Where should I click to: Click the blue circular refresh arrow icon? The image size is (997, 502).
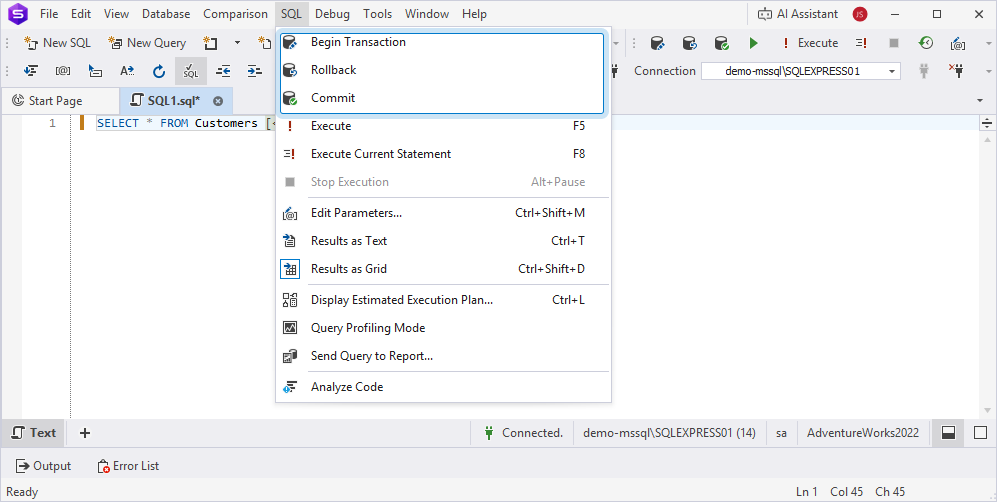pos(159,71)
